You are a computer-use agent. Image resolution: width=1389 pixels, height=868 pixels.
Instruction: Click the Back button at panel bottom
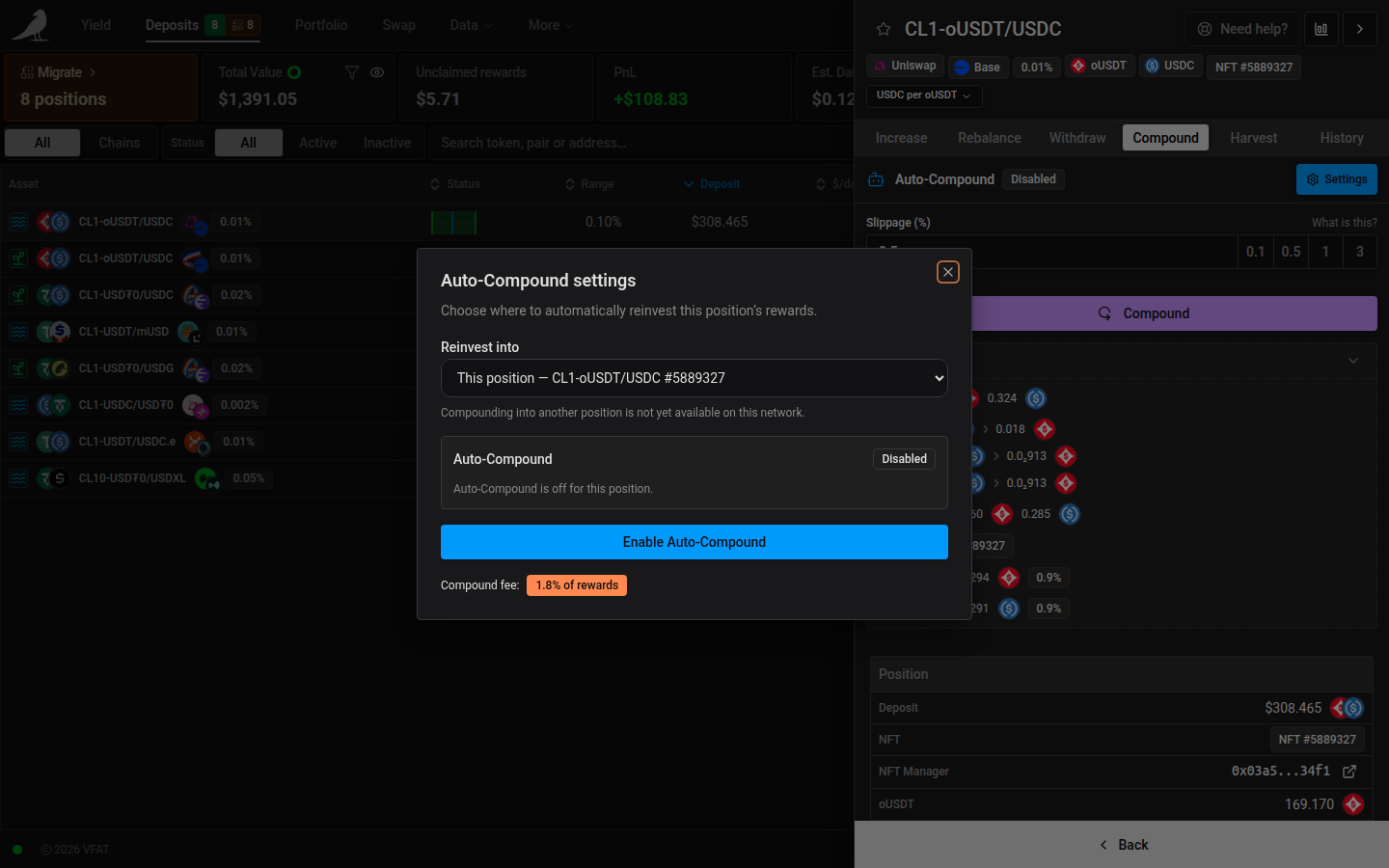[x=1122, y=845]
